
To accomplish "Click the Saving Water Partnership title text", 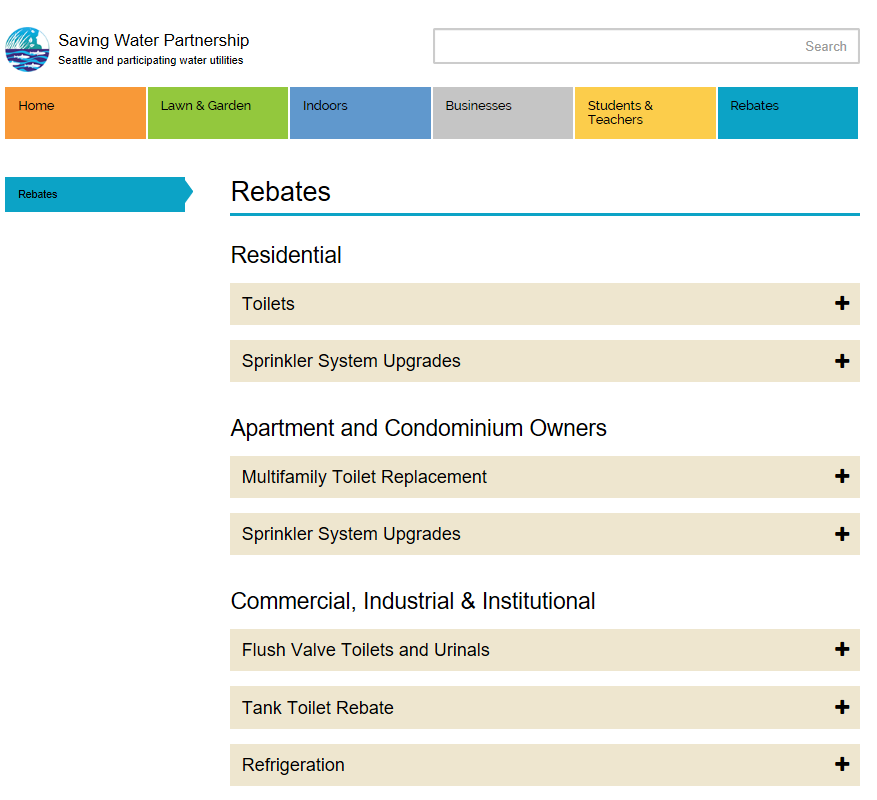I will pyautogui.click(x=153, y=41).
